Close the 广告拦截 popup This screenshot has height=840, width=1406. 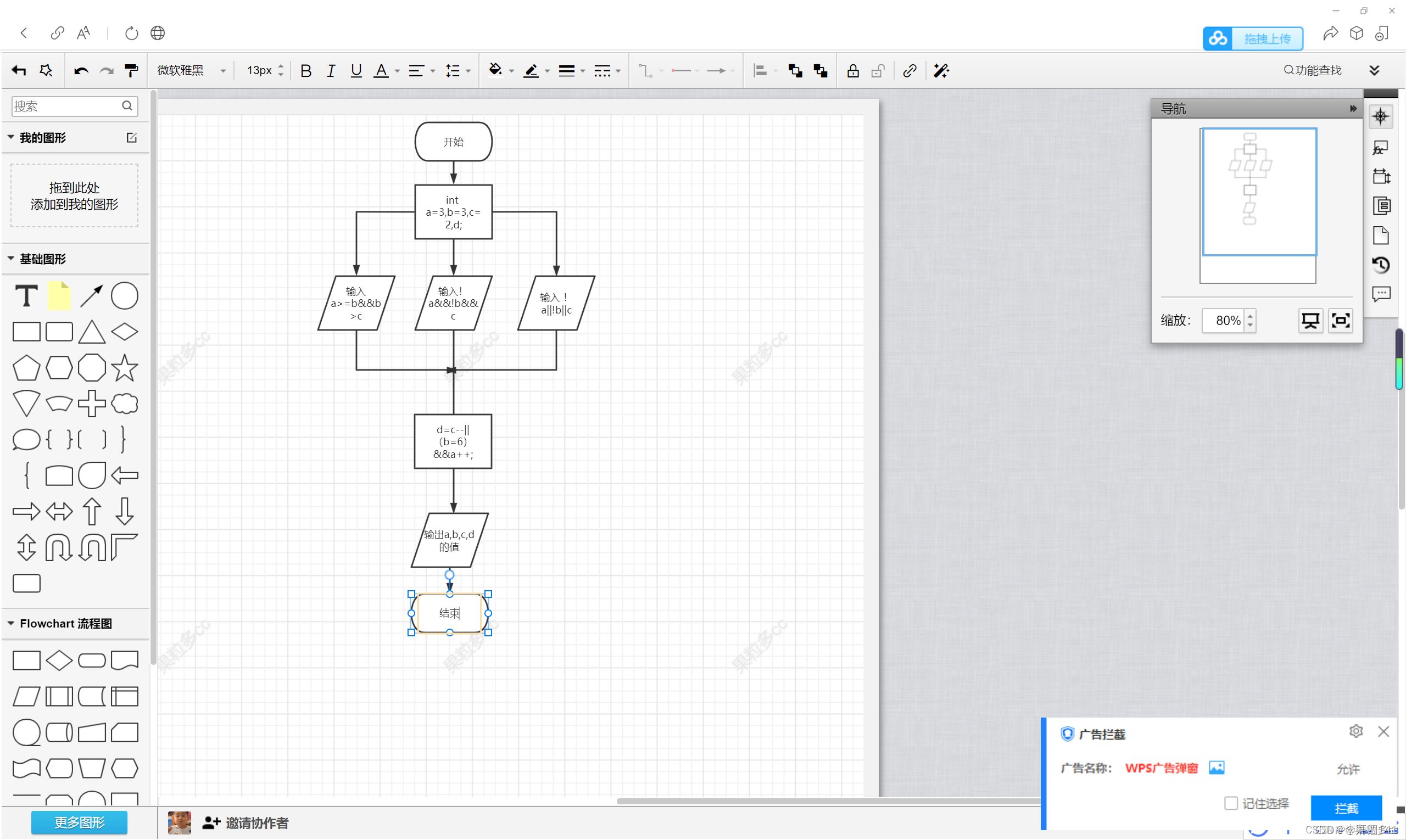tap(1383, 731)
